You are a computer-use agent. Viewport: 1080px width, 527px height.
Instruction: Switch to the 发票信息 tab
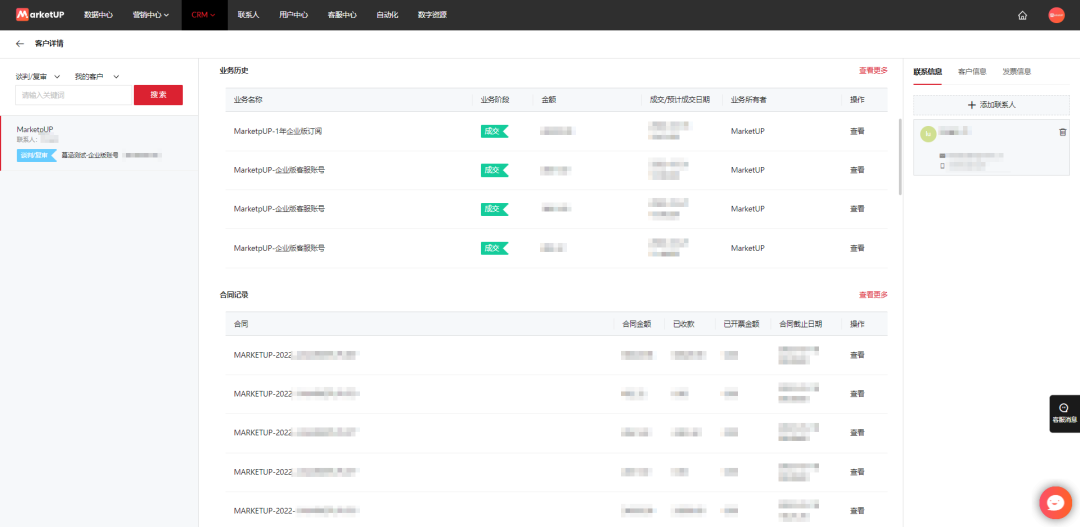click(x=1017, y=71)
